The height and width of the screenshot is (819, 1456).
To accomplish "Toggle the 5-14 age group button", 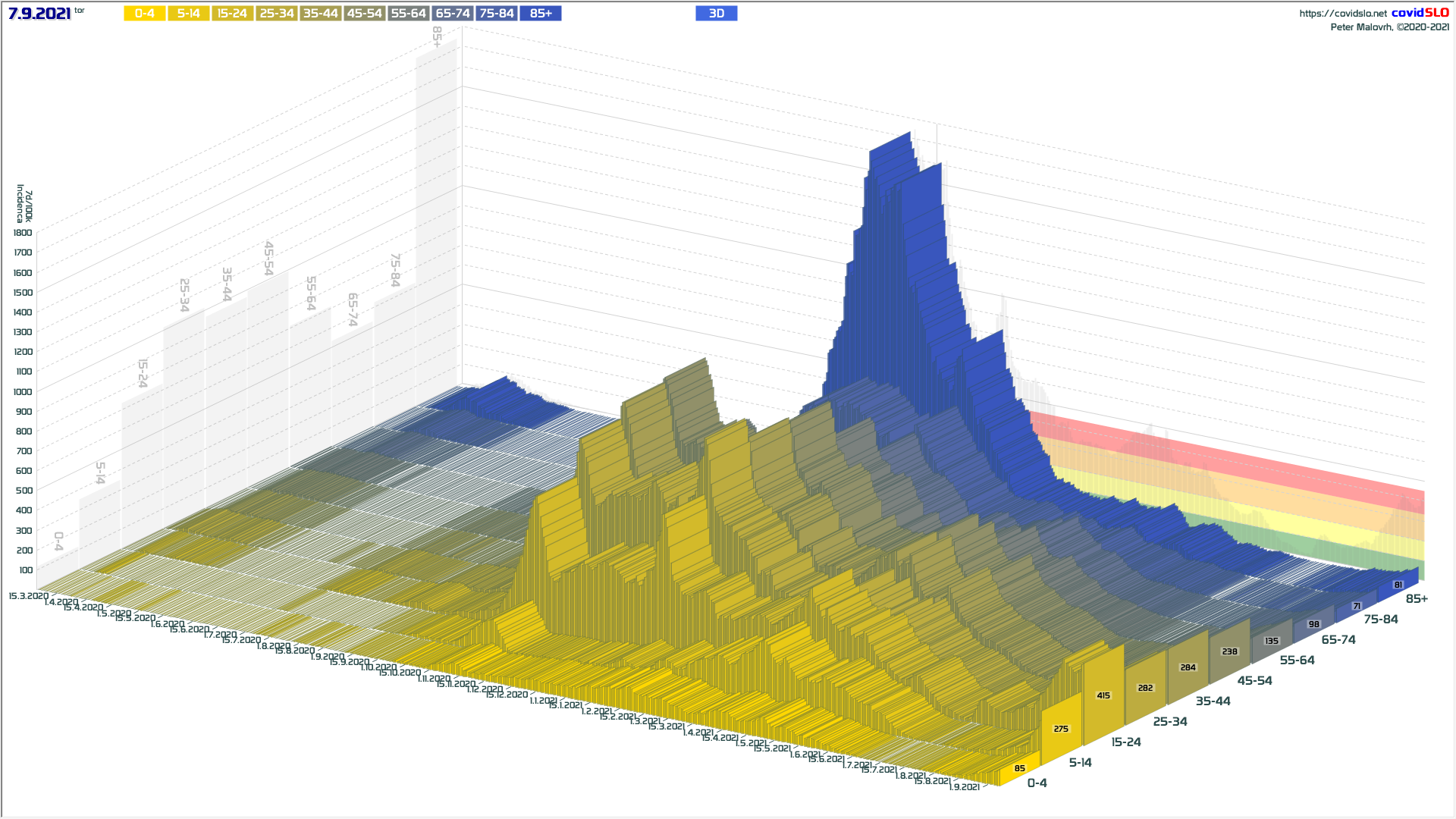I will pos(188,14).
